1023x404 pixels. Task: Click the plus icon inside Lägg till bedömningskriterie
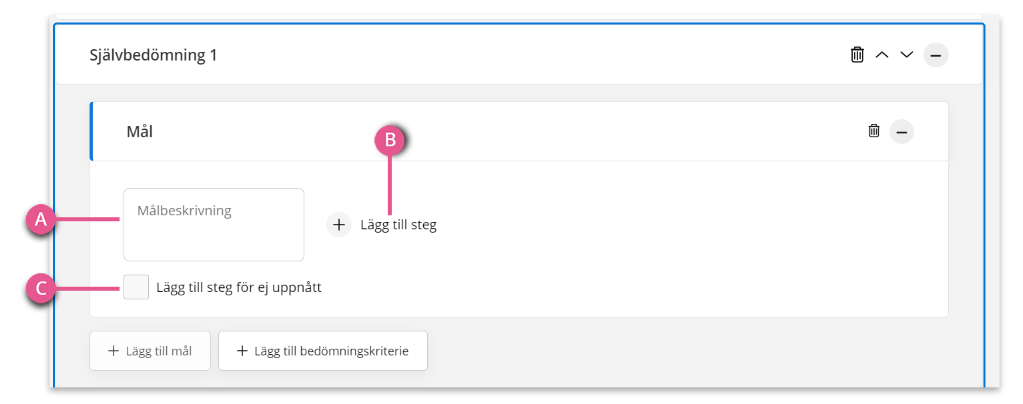click(242, 351)
